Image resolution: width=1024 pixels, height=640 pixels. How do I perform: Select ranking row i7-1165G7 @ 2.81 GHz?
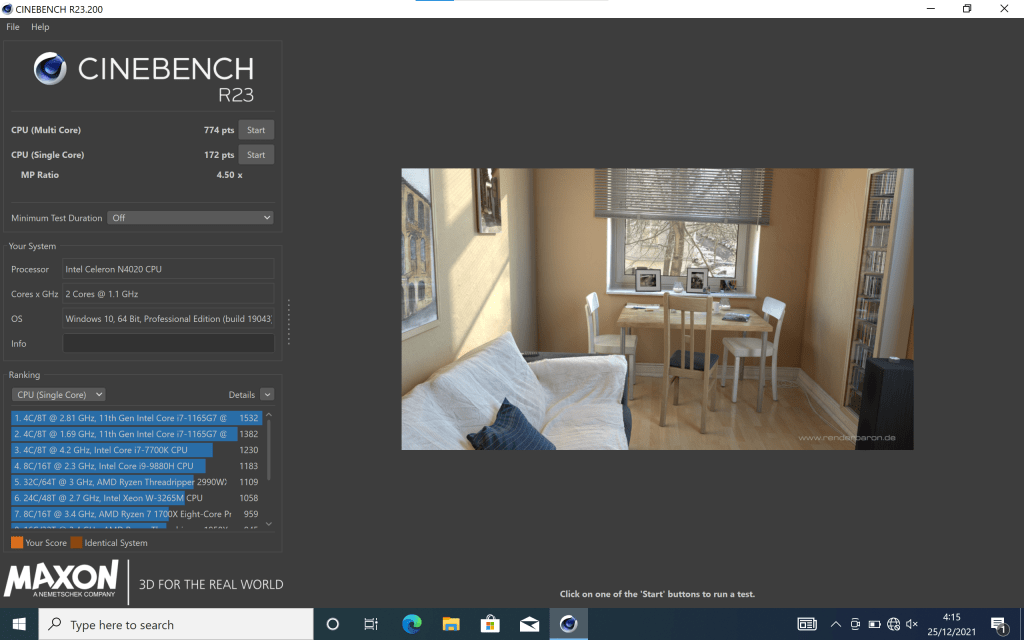[136, 418]
